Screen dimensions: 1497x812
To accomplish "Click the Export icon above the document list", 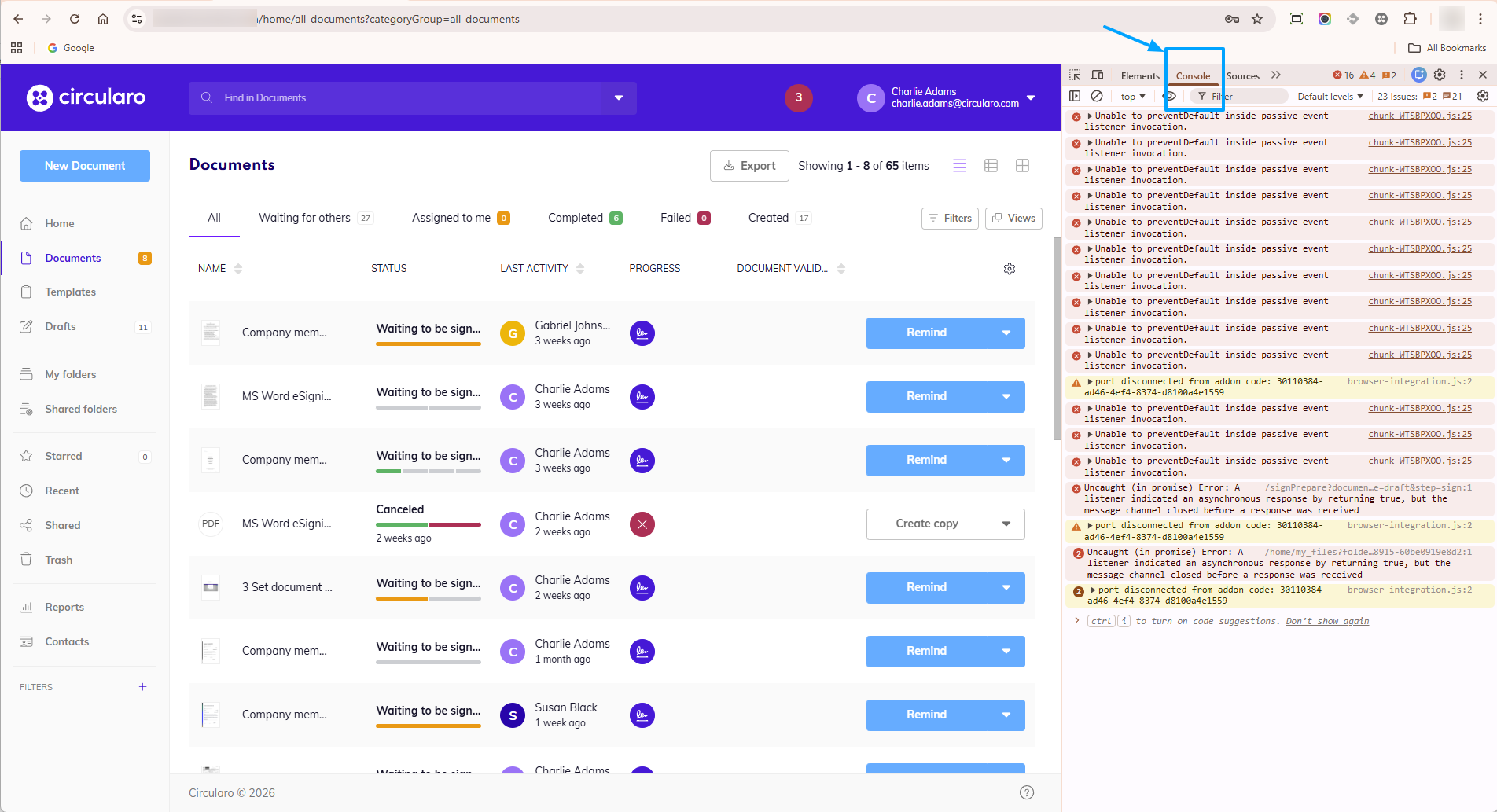I will (728, 166).
